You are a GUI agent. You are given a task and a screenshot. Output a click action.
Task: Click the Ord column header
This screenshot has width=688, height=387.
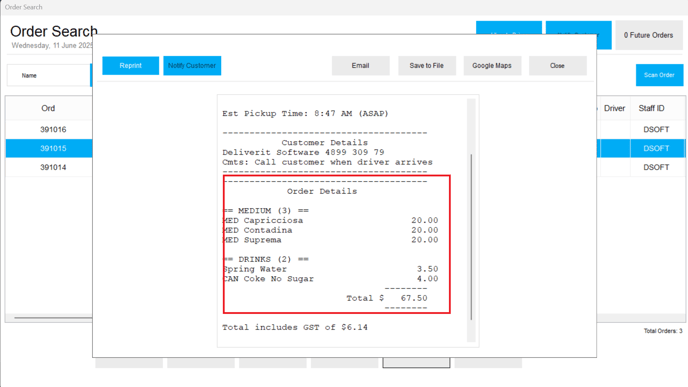48,108
